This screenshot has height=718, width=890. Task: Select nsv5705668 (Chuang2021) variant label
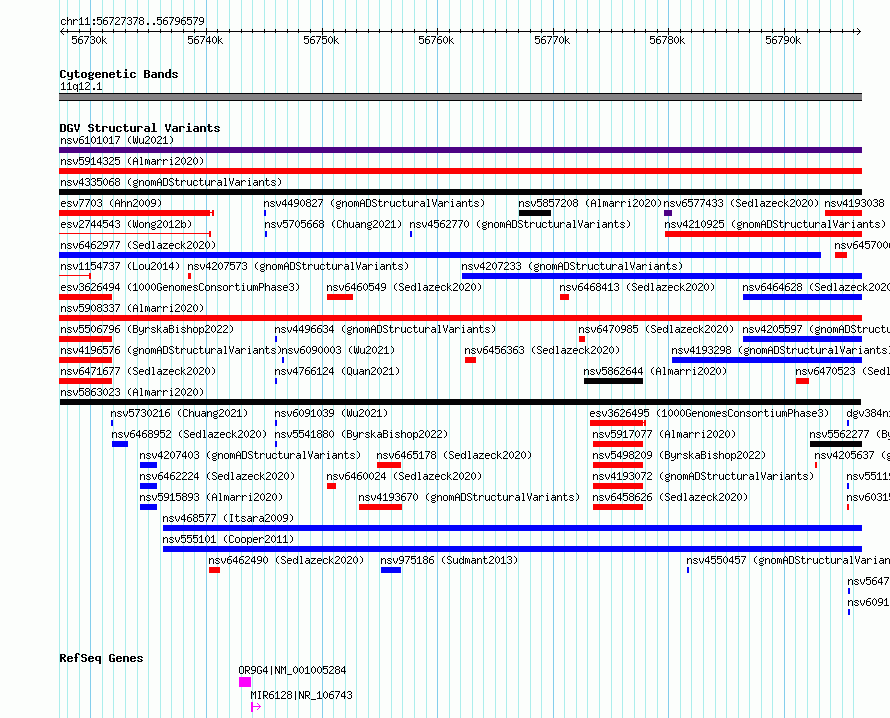coord(333,224)
